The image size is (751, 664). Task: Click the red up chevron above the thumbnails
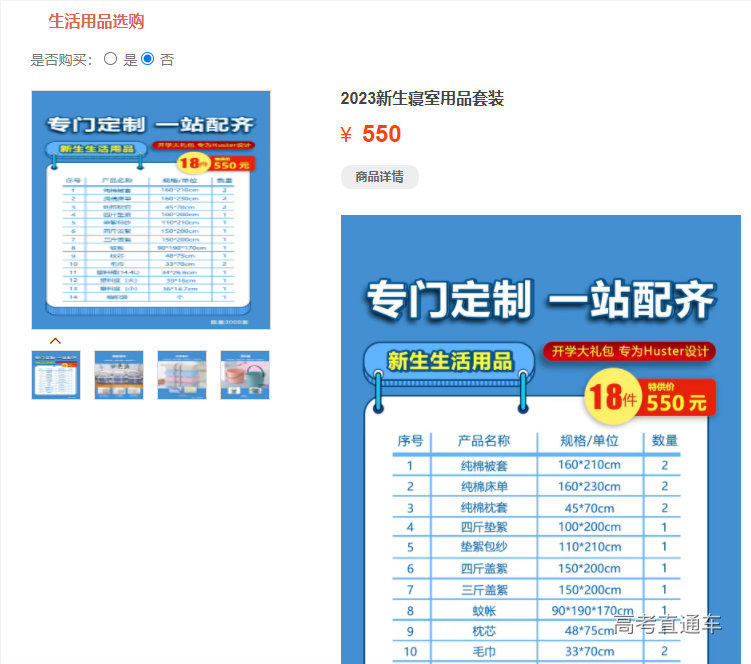pyautogui.click(x=55, y=341)
